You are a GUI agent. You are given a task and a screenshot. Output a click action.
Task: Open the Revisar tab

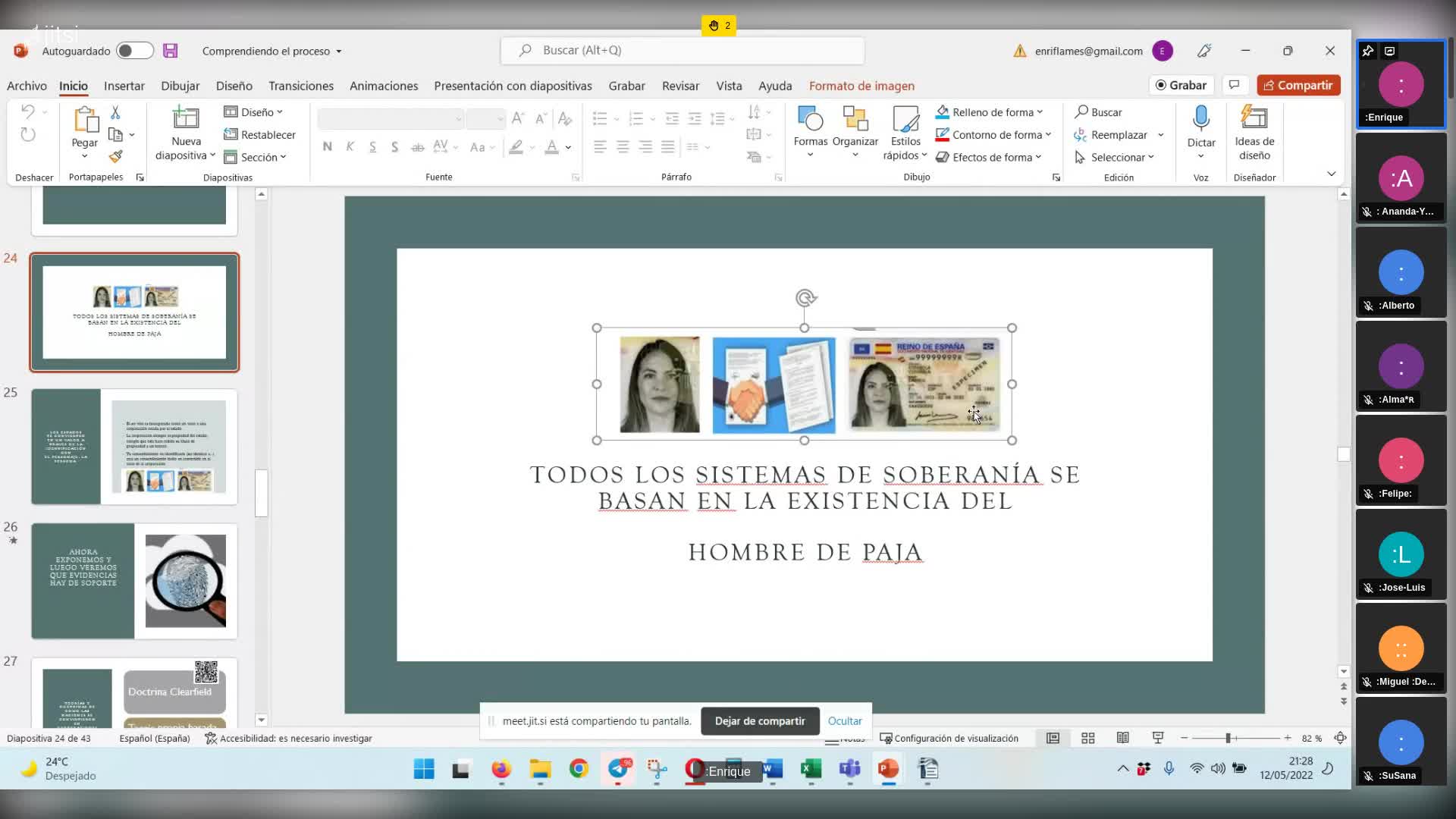point(680,86)
